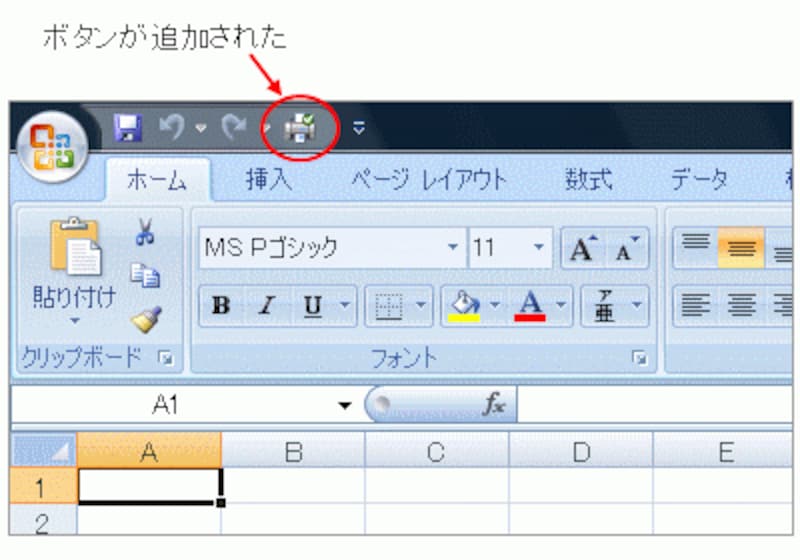Undo the last action
Screen dimensions: 800x560
[x=172, y=127]
